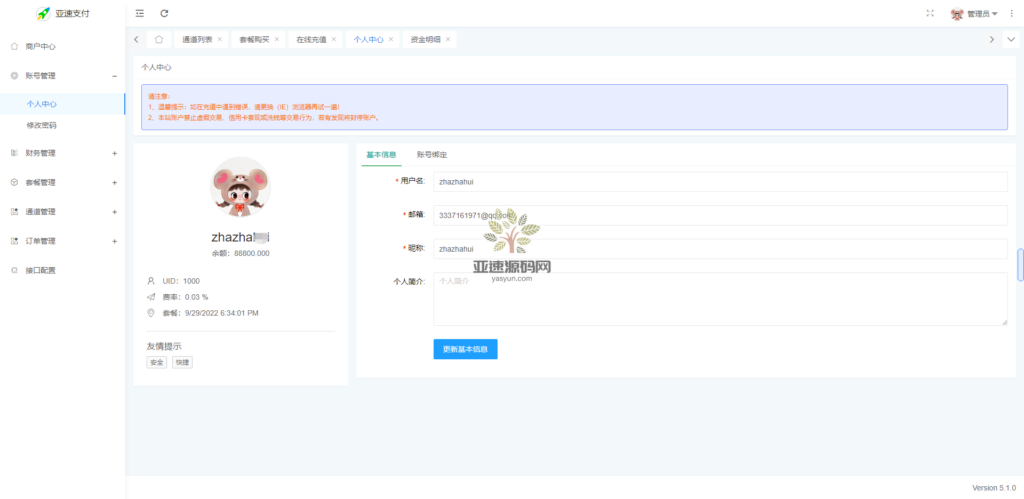Open the vertical three-dot more menu

1012,13
